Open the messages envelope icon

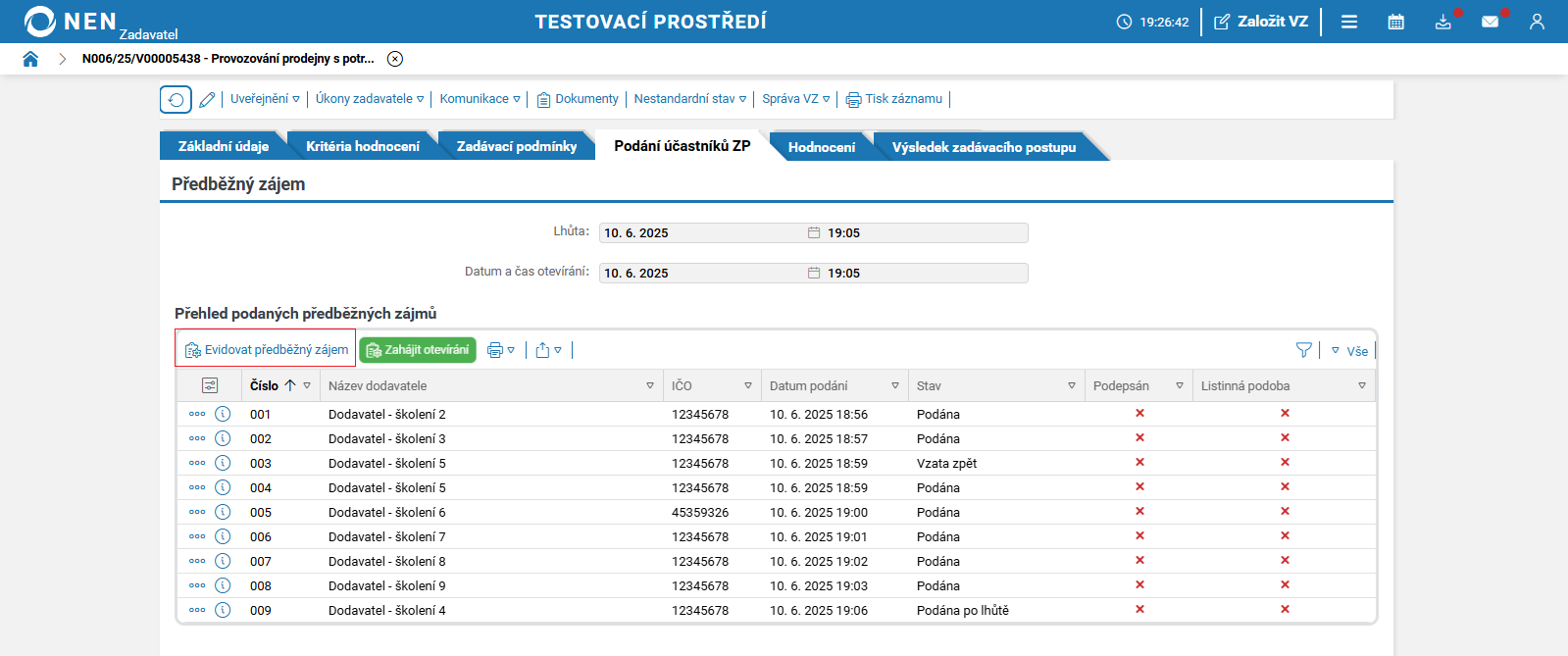(x=1491, y=22)
